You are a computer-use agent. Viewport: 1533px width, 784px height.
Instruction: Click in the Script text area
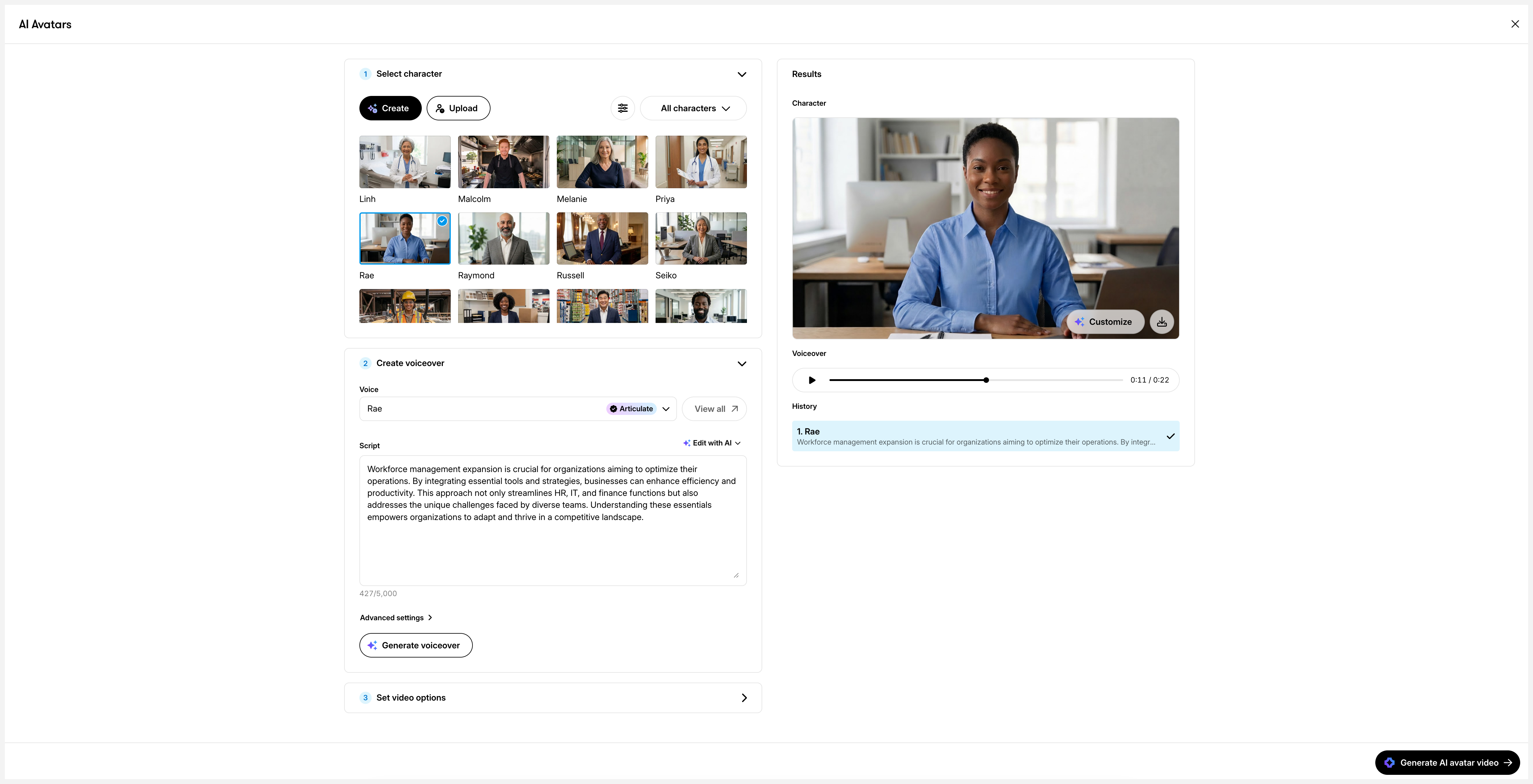click(553, 521)
